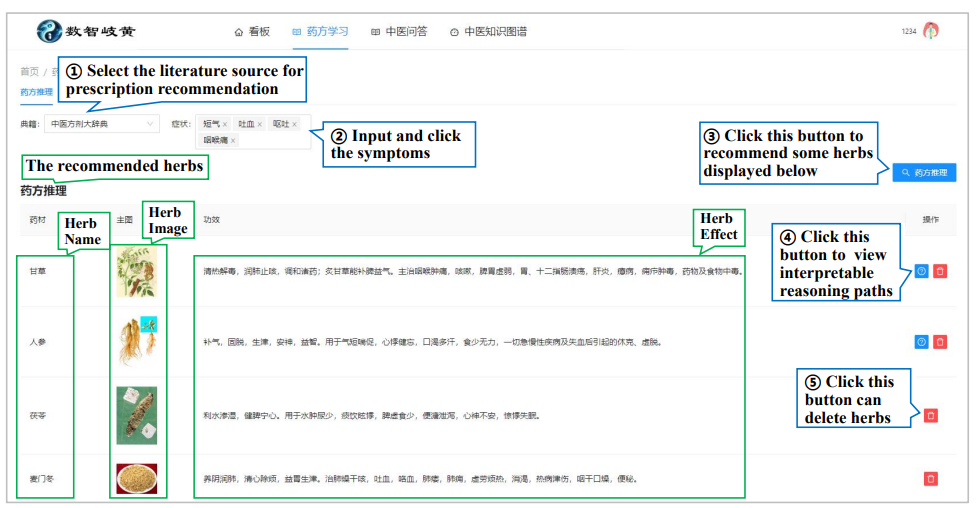Delete the 人参 herb row
The image size is (976, 508).
tap(940, 342)
